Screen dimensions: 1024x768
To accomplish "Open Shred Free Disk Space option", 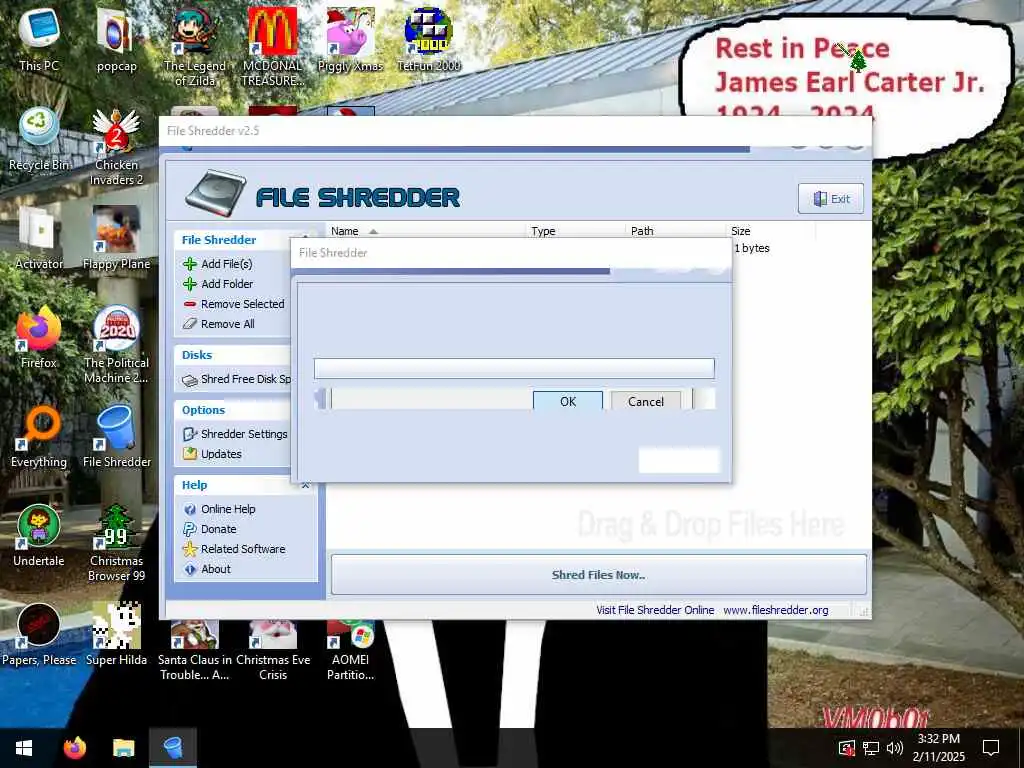I will 236,379.
